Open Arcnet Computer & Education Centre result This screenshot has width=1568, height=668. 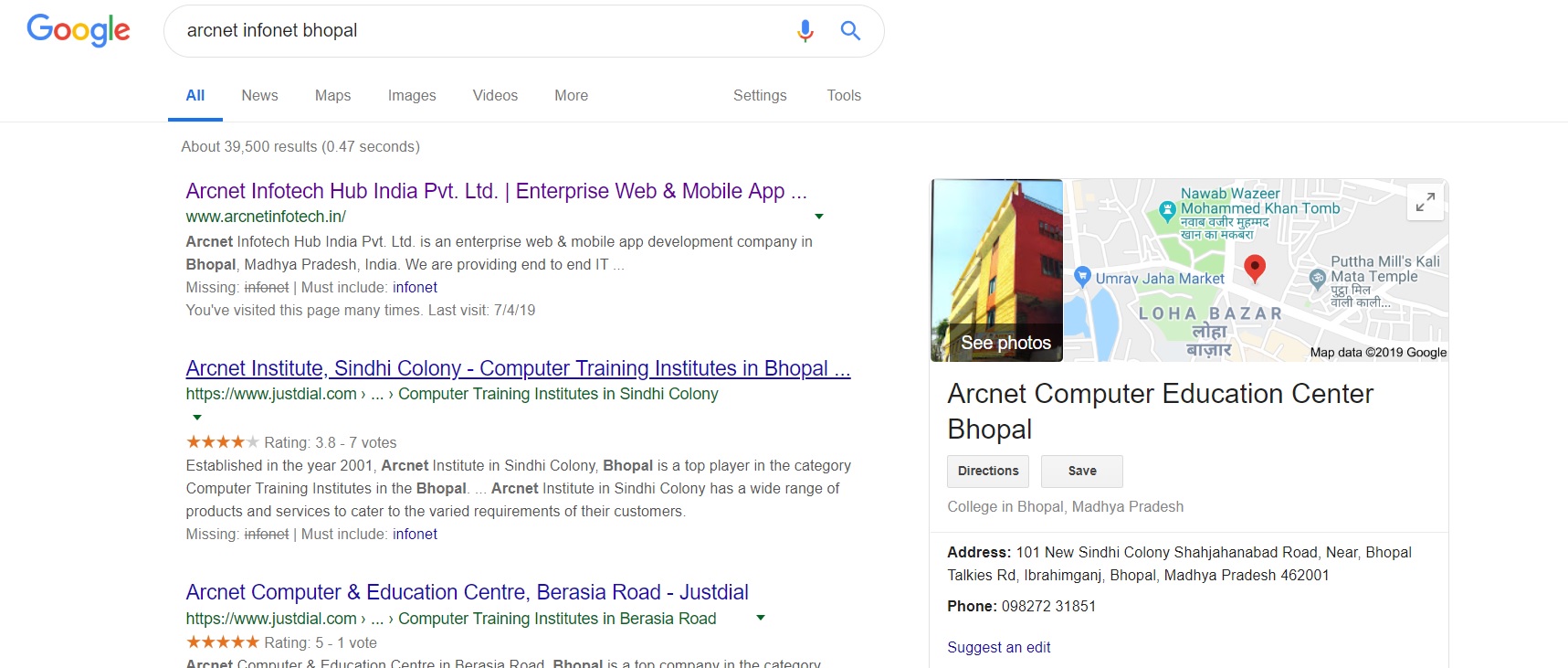point(467,592)
